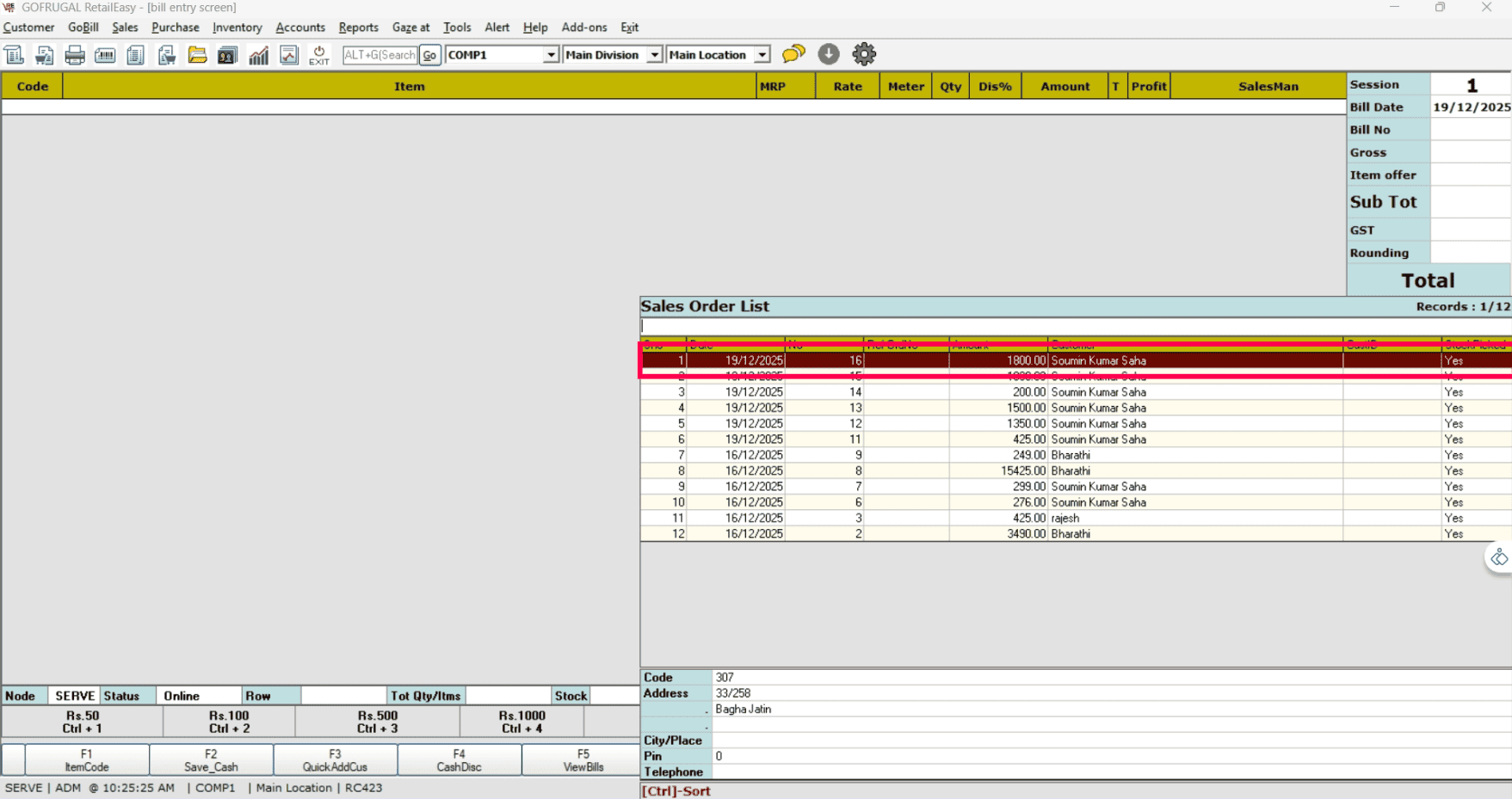
Task: Click the Rs.100 Ctrl + 2 button
Action: [x=229, y=722]
